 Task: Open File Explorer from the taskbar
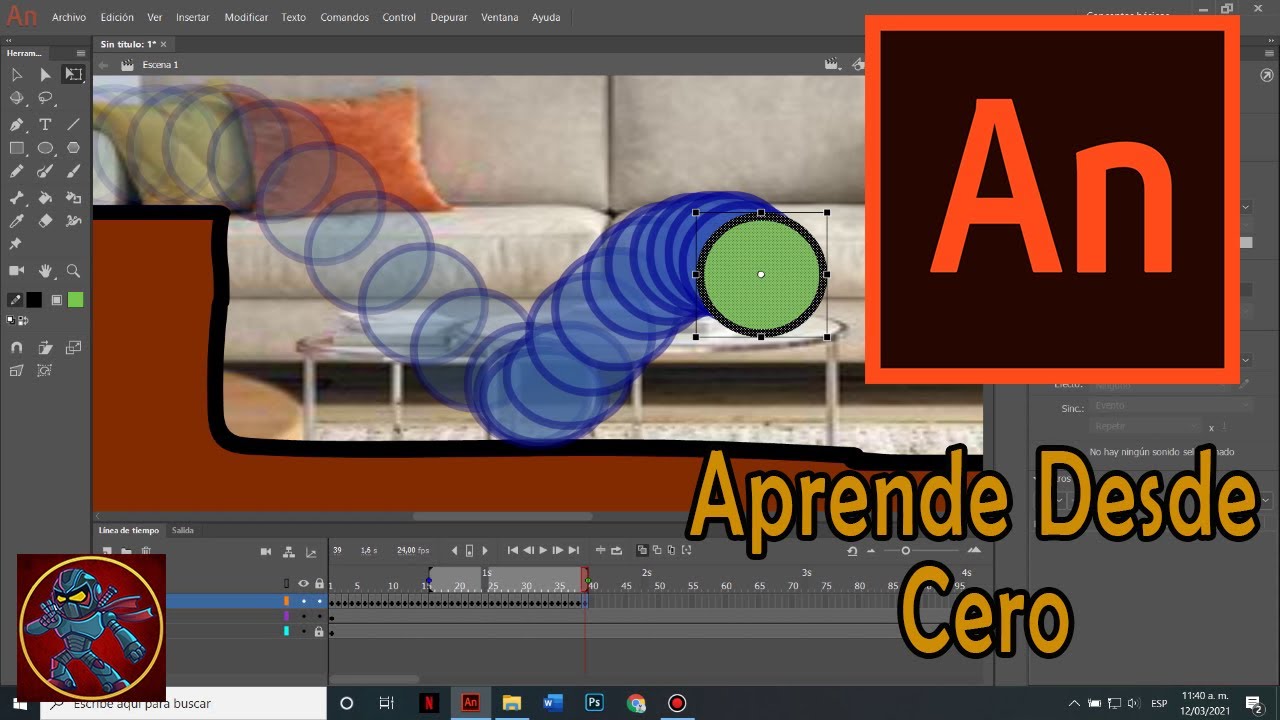(x=512, y=703)
